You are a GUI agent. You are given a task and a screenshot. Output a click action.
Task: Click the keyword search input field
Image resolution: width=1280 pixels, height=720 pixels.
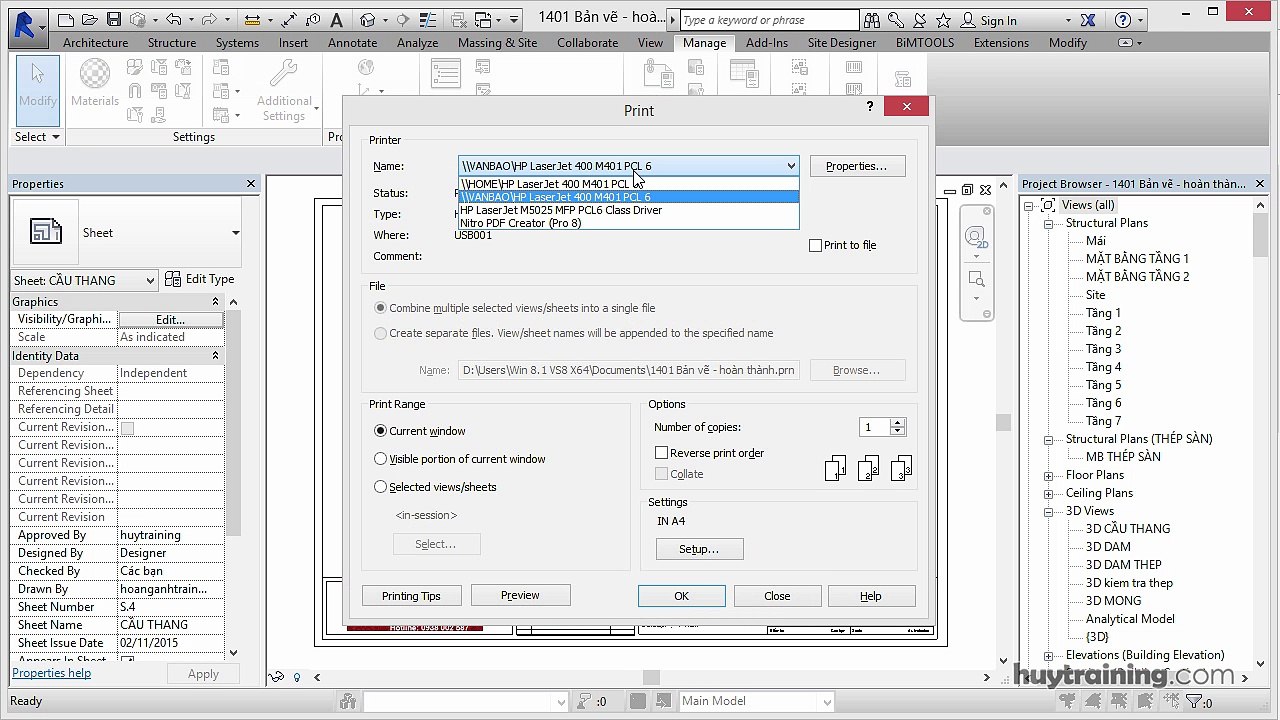769,20
